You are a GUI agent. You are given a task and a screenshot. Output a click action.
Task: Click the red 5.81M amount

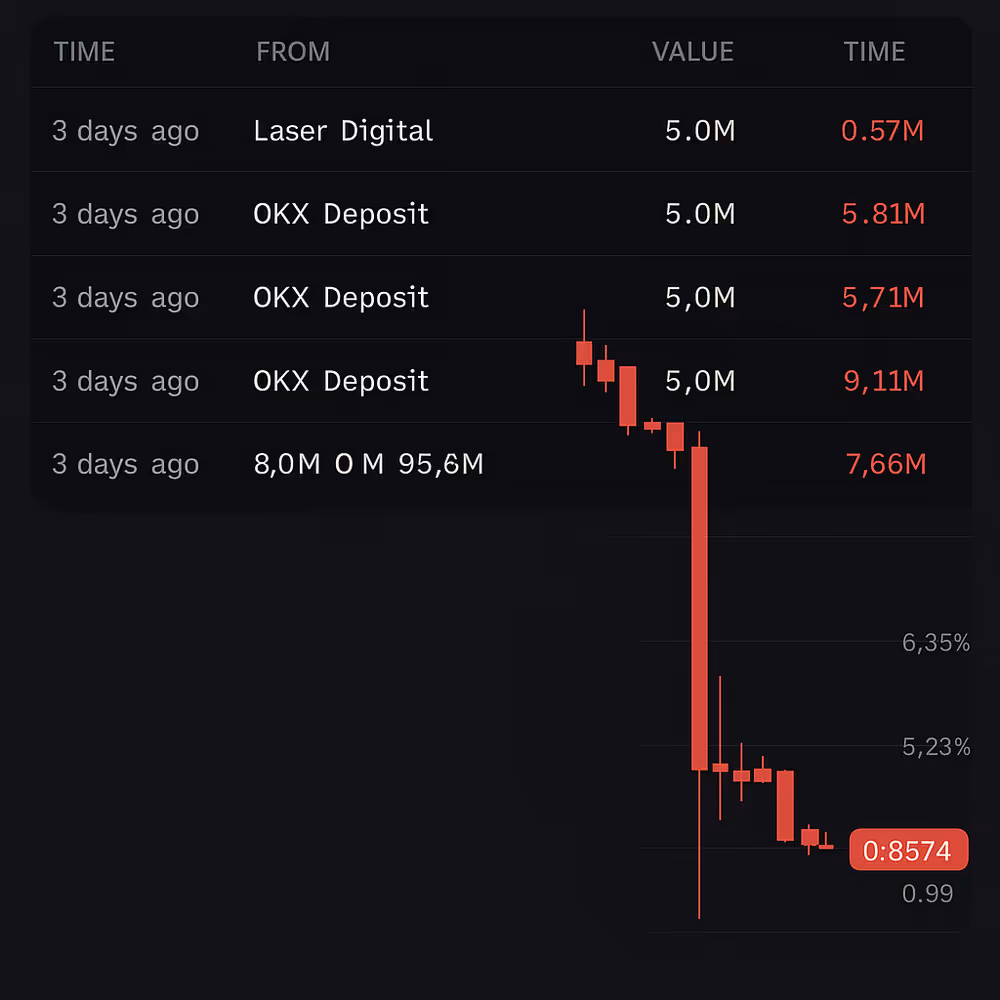pos(882,214)
